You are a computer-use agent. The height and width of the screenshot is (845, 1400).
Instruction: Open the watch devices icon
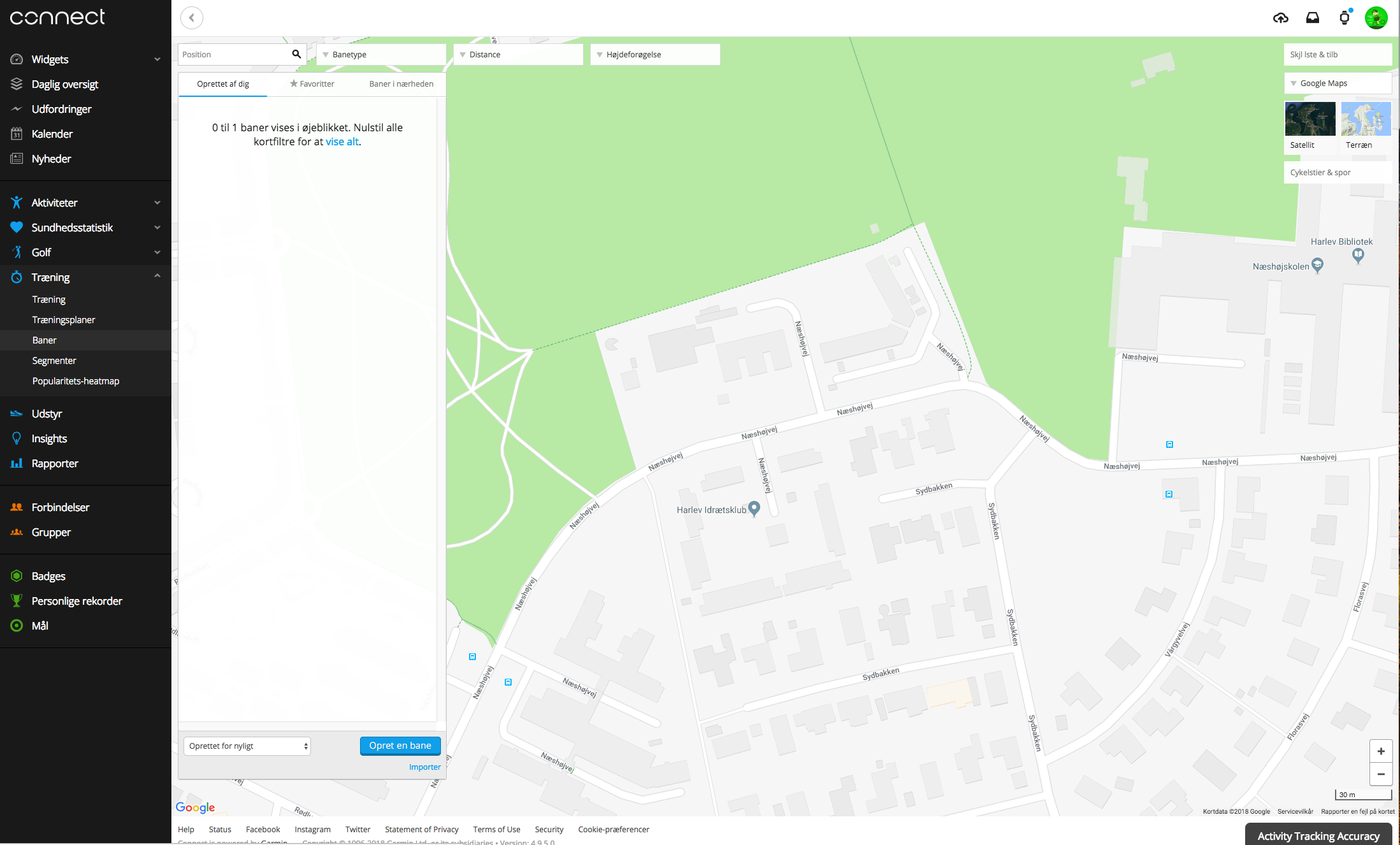[x=1345, y=18]
